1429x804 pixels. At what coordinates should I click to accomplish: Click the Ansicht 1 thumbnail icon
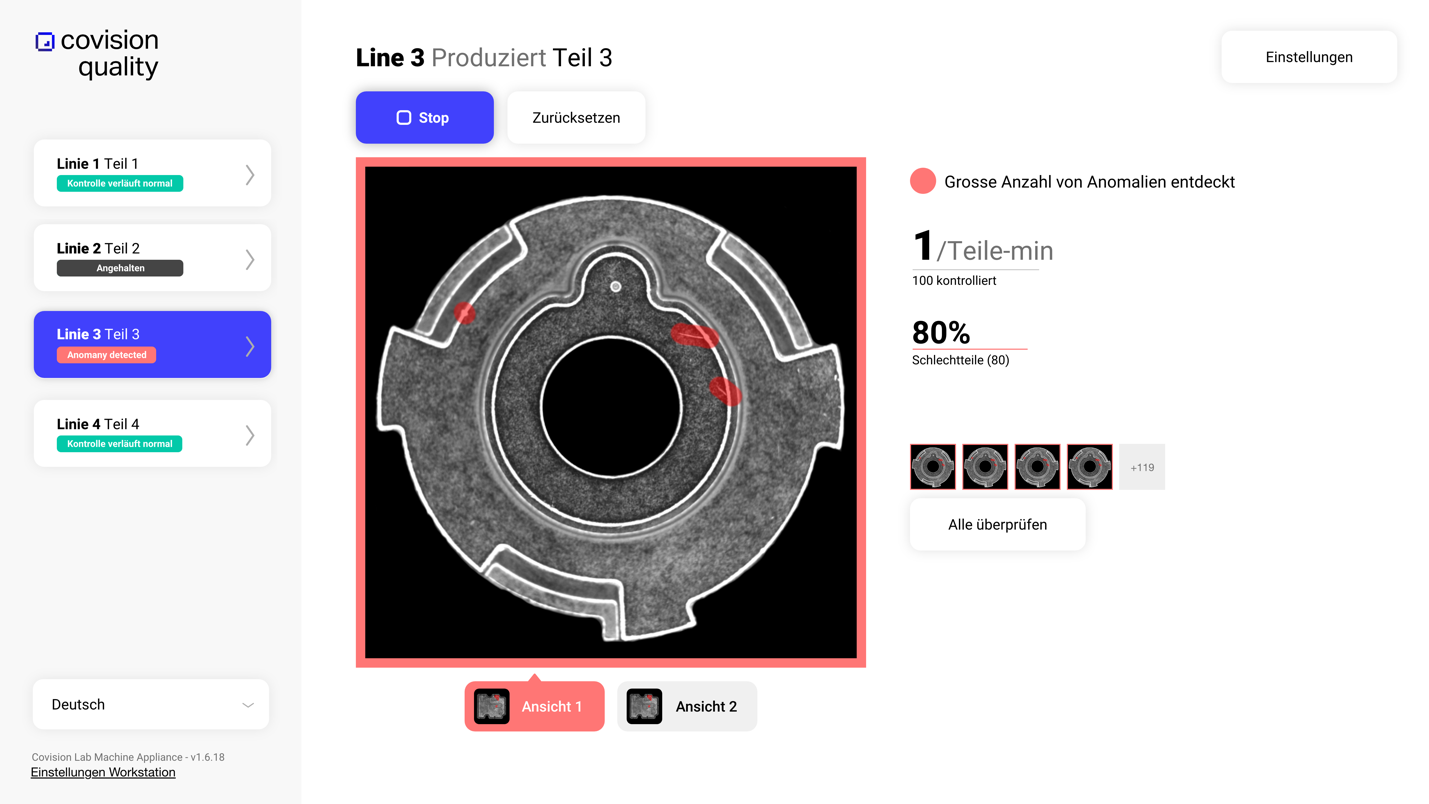point(492,706)
